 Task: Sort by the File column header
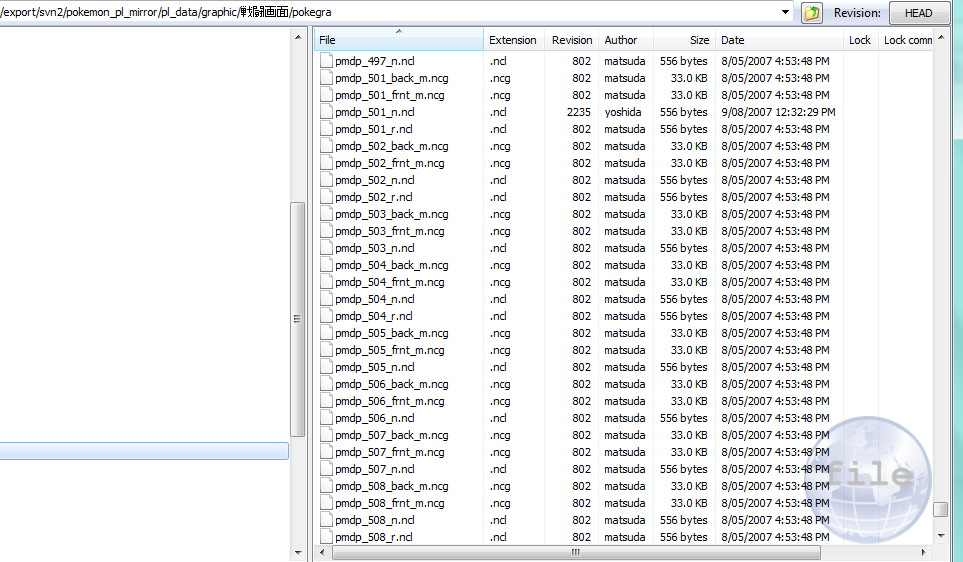coord(399,40)
